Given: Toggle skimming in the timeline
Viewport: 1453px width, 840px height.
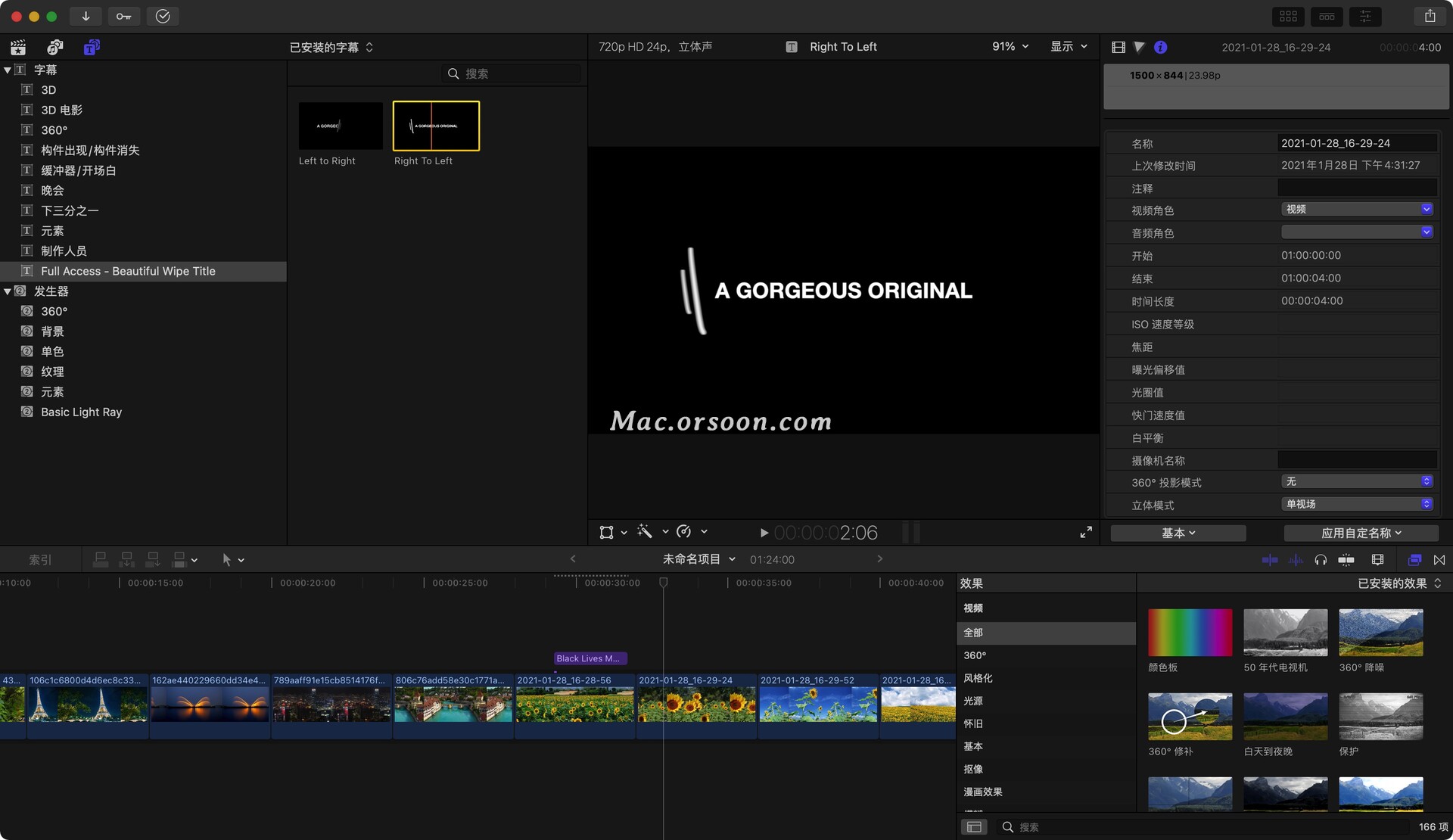Looking at the screenshot, I should click(1270, 560).
